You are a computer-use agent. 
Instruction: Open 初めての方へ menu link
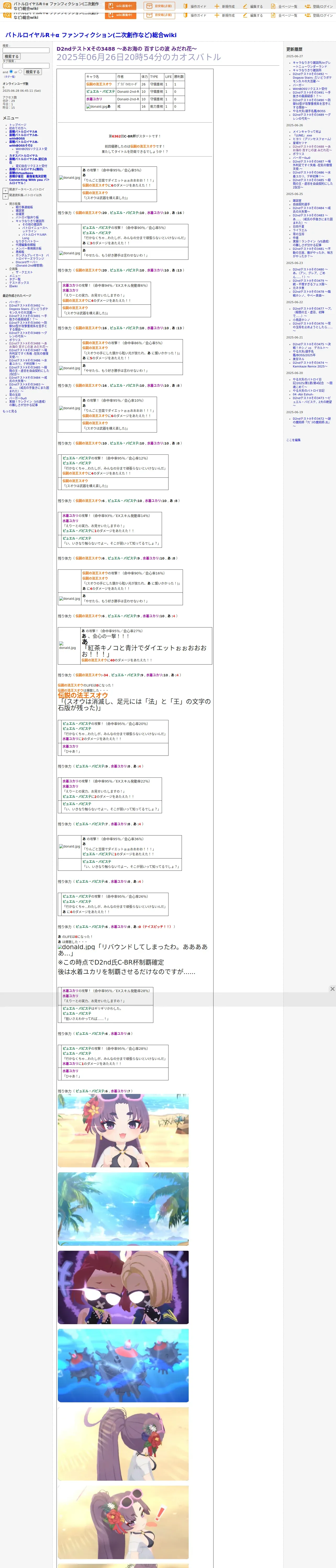(x=18, y=128)
